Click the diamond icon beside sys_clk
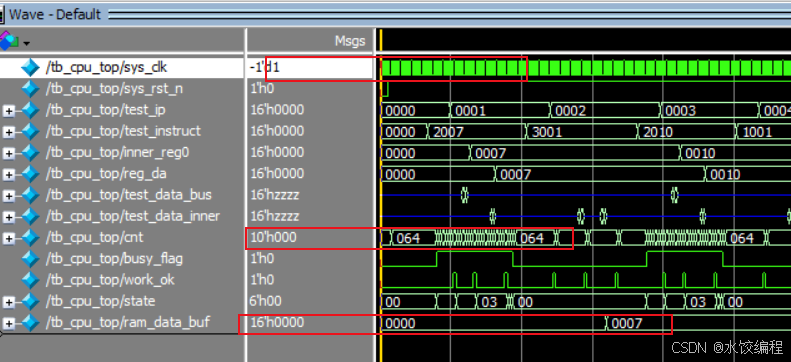 30,68
